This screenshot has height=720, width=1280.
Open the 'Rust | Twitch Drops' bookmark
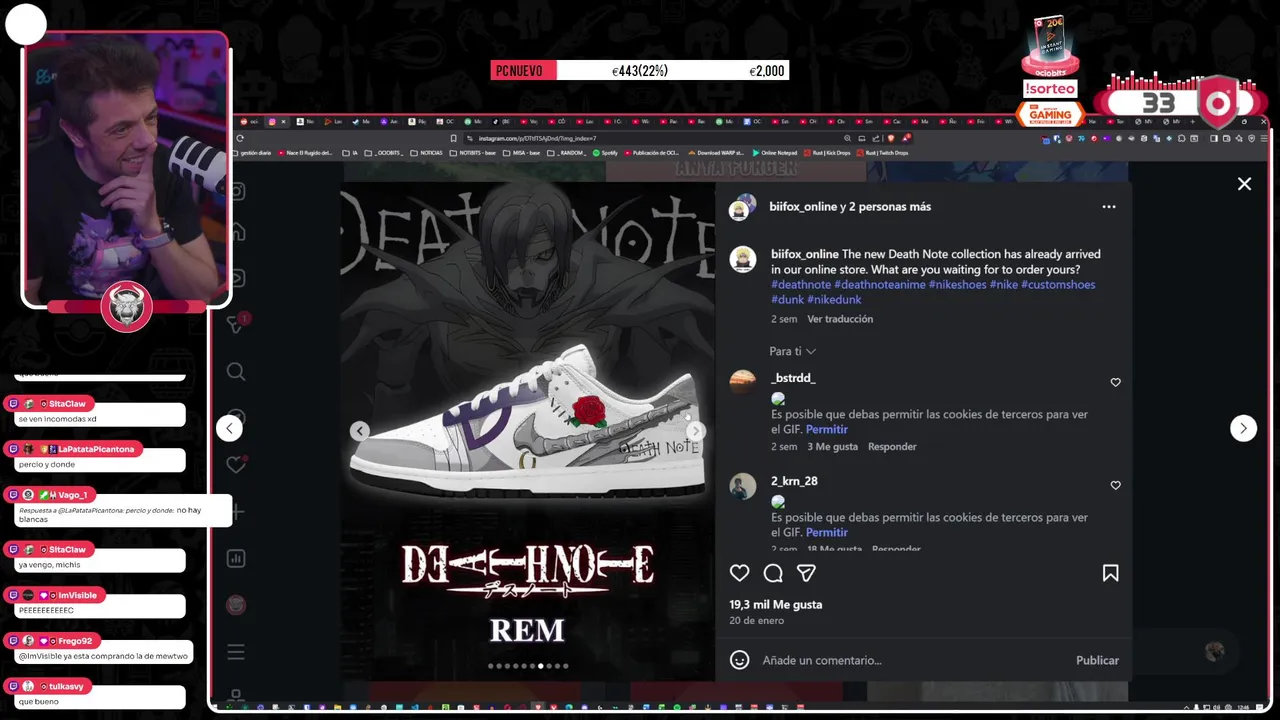coord(883,153)
